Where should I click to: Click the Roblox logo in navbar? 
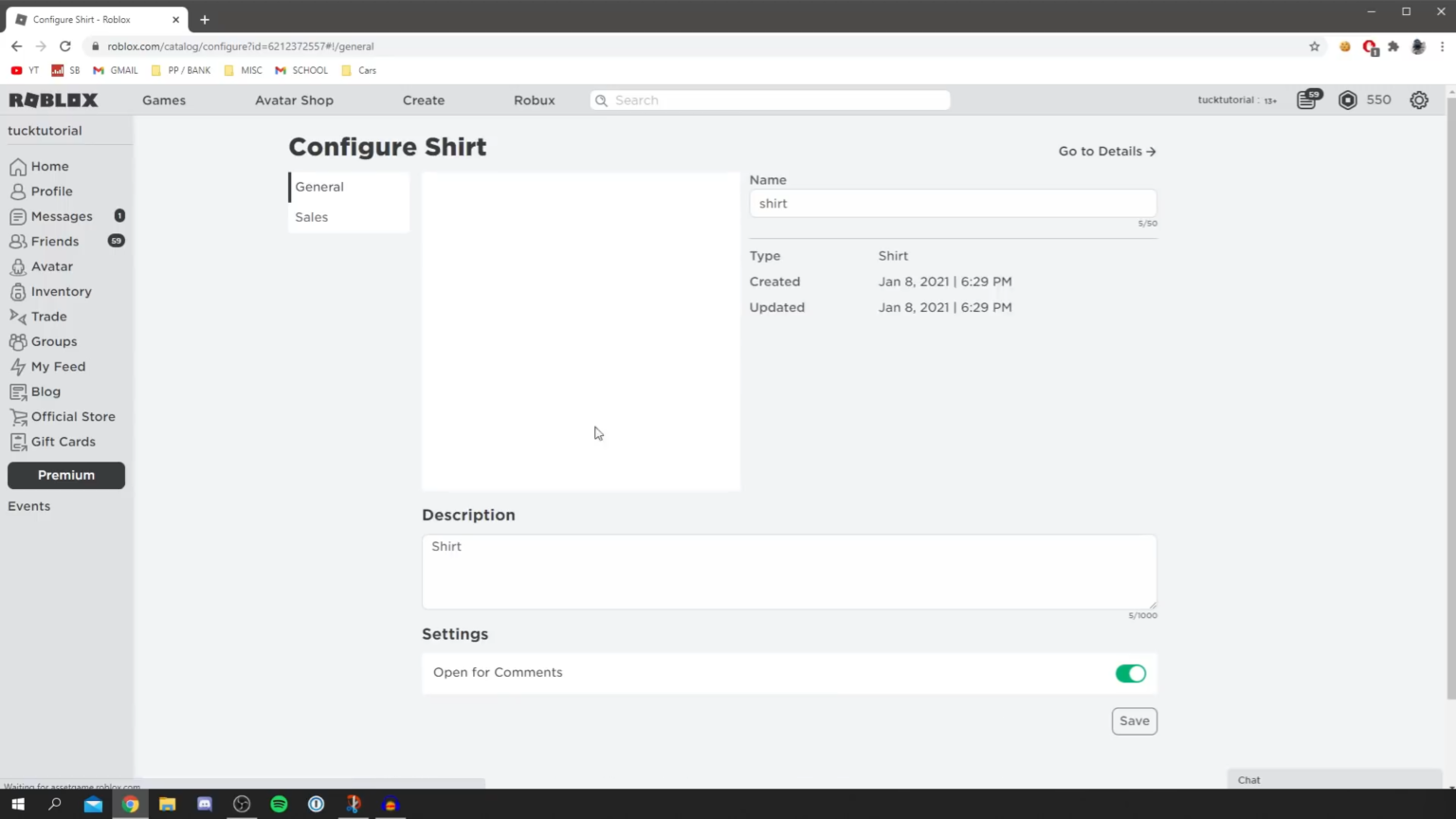(53, 100)
